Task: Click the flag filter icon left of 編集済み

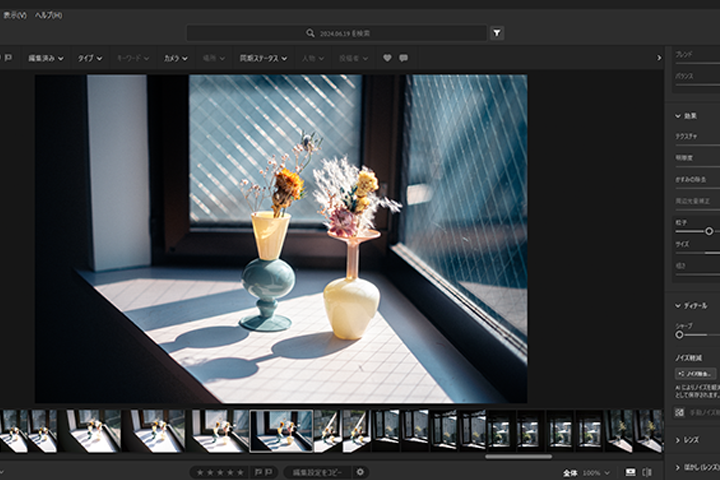Action: (x=8, y=58)
